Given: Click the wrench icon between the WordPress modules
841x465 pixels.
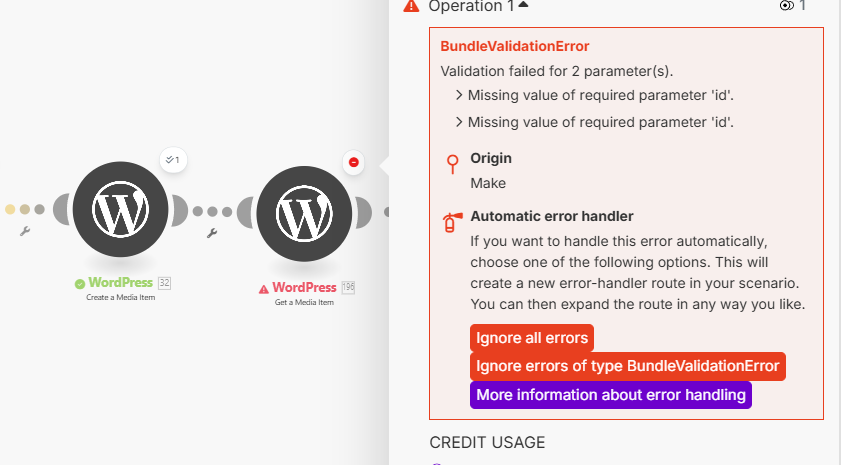Looking at the screenshot, I should click(x=212, y=233).
